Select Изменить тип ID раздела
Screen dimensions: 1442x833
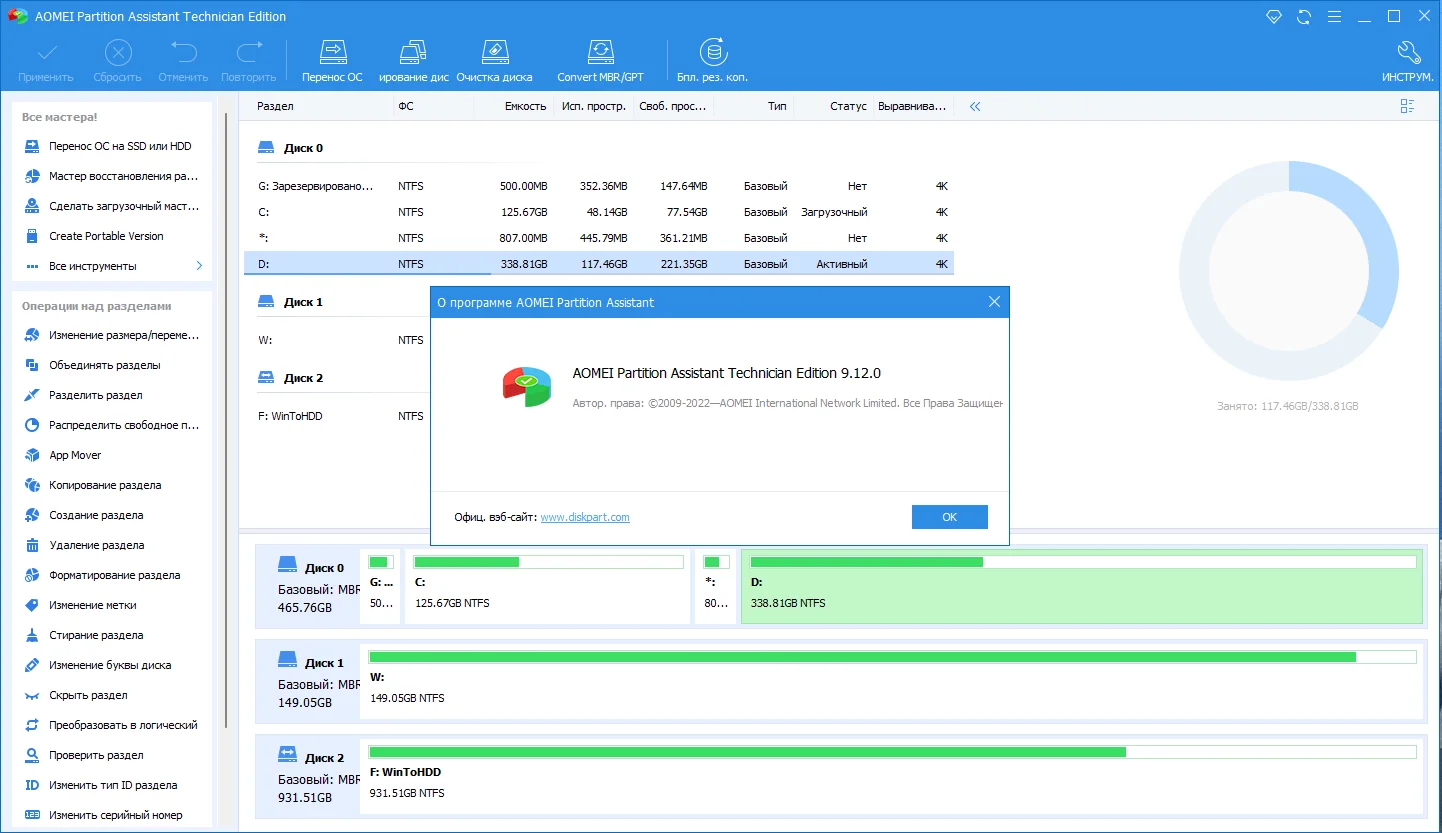[112, 785]
